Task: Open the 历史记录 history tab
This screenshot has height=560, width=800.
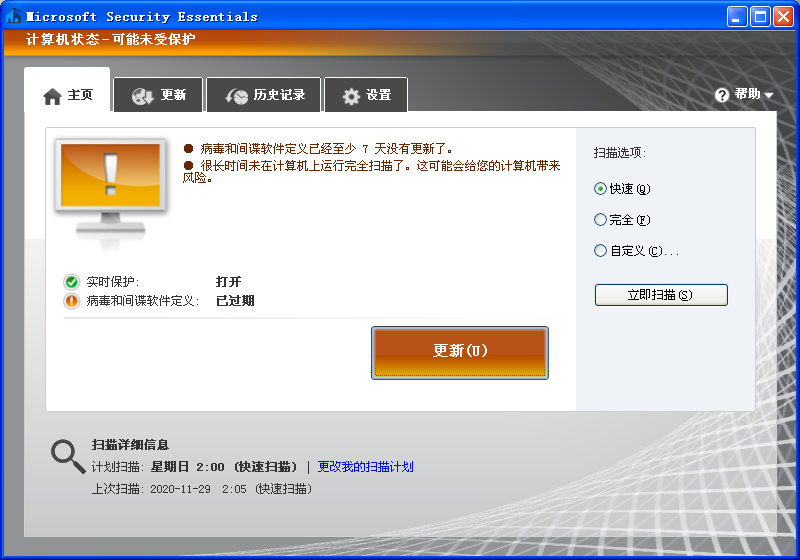Action: (x=264, y=94)
